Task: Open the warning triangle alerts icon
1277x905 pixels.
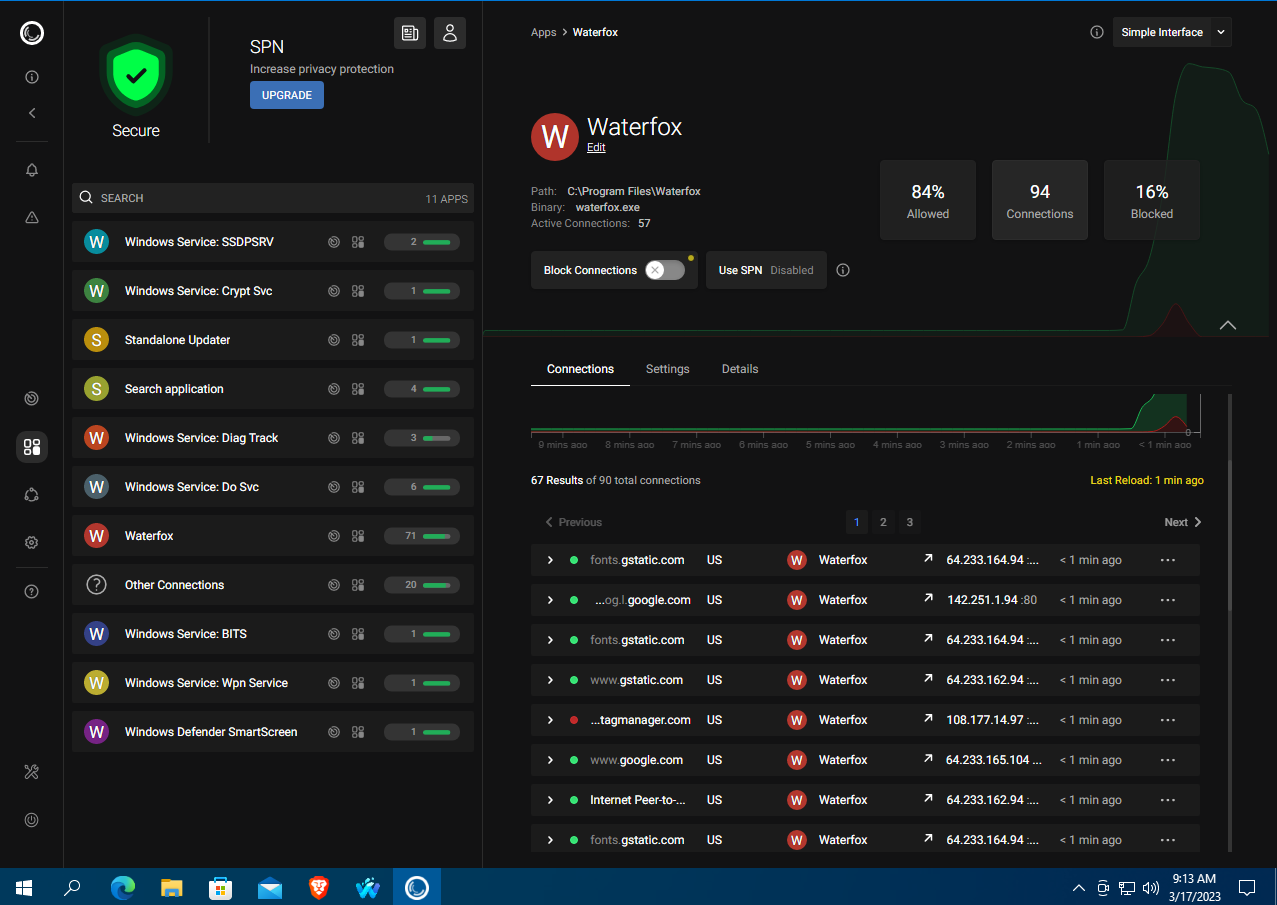Action: 31,217
